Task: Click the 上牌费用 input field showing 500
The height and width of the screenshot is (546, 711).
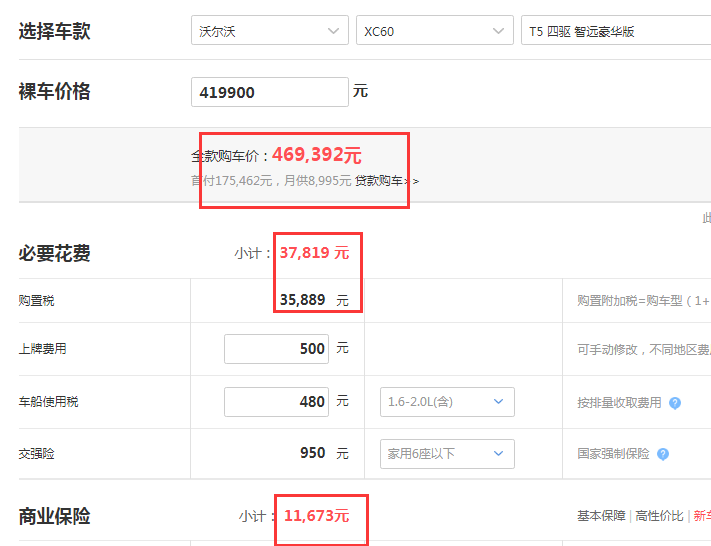Action: [x=276, y=349]
